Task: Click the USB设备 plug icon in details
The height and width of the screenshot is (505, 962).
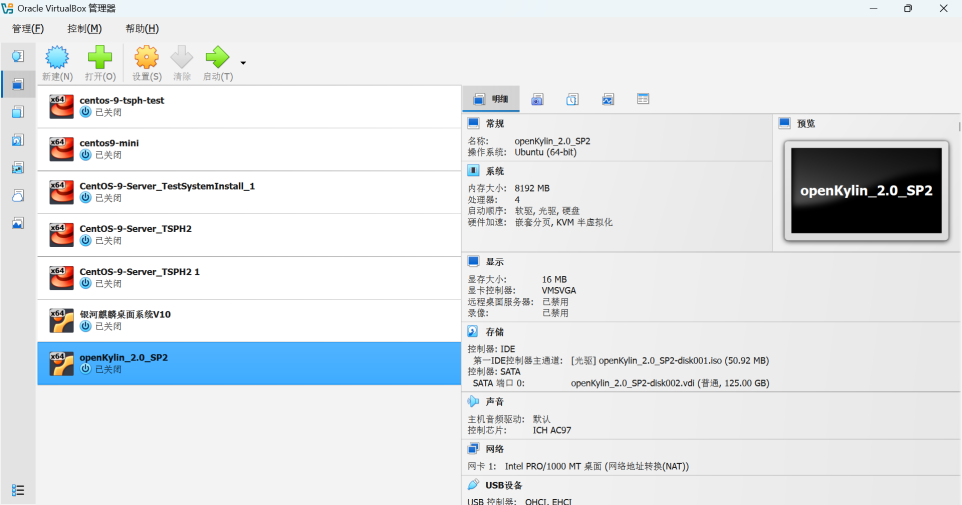Action: [473, 485]
